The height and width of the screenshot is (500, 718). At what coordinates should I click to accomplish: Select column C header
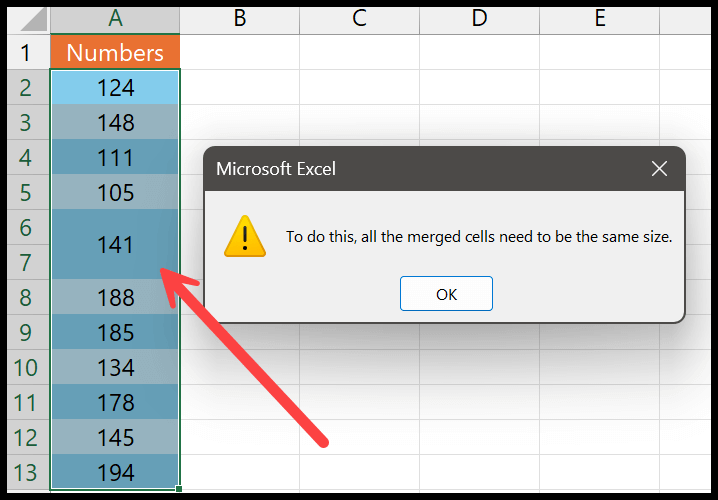tap(359, 20)
